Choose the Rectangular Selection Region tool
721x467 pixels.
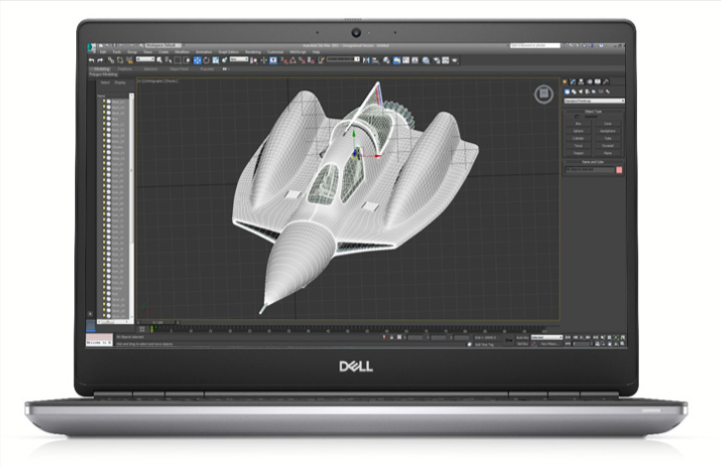[177, 60]
